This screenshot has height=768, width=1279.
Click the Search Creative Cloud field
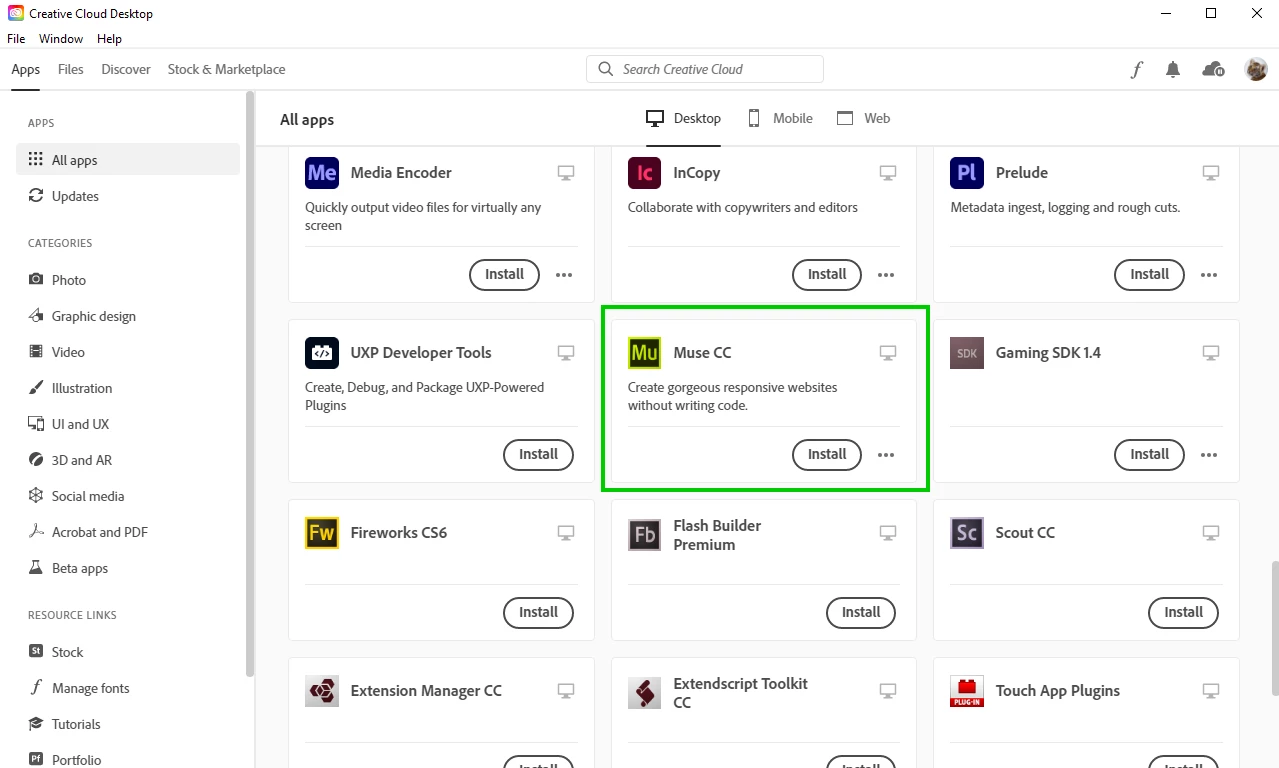tap(705, 69)
